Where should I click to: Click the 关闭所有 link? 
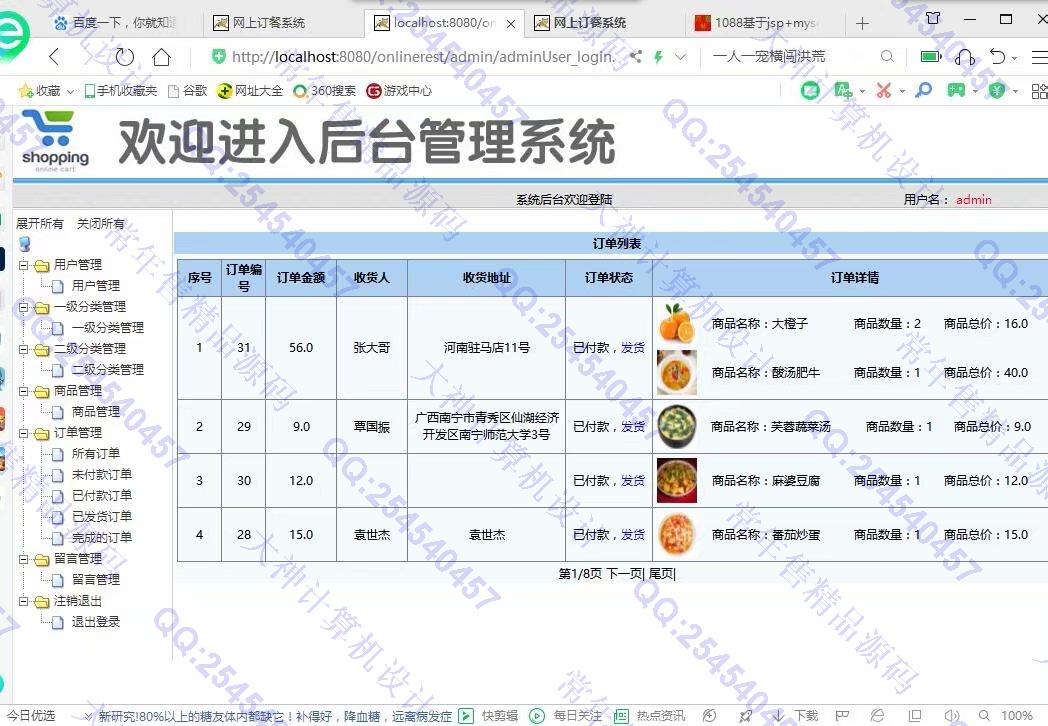click(x=100, y=223)
